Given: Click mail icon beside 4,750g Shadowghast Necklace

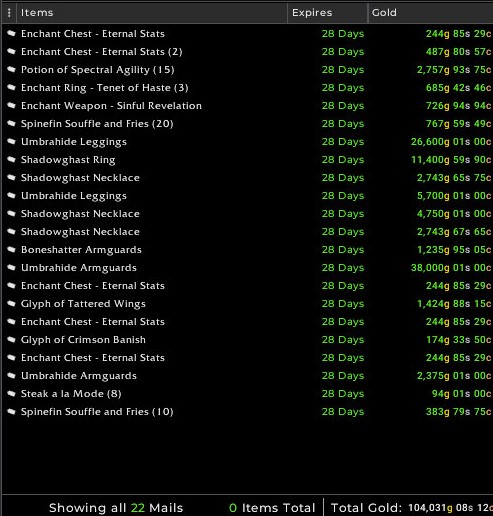Looking at the screenshot, I should (11, 213).
